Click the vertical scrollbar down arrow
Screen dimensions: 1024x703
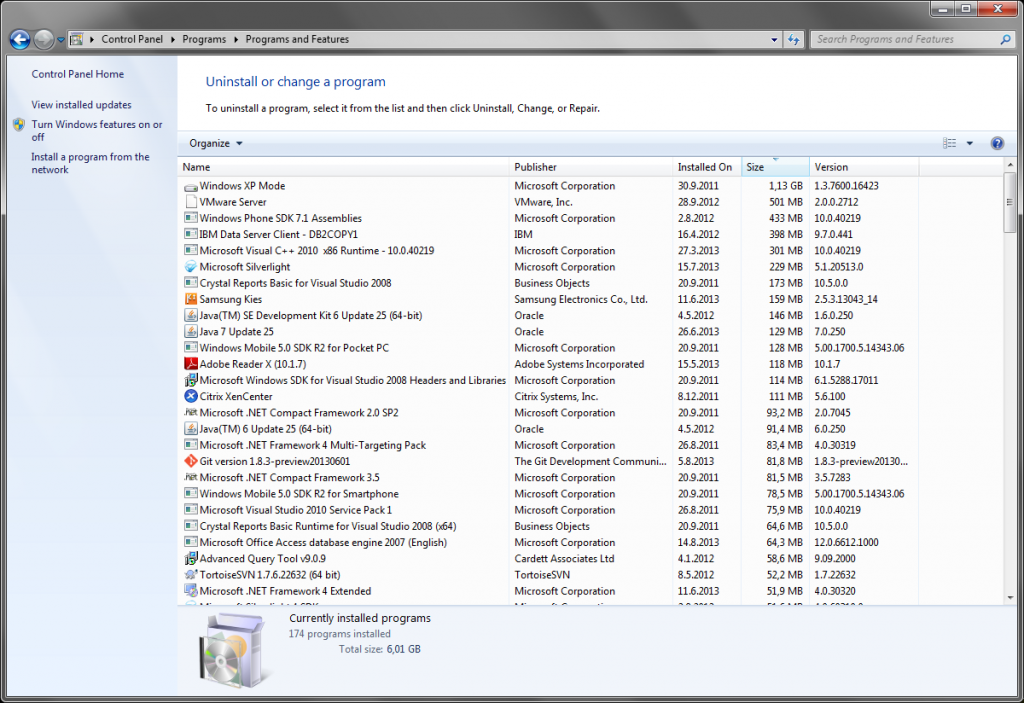pos(1010,598)
